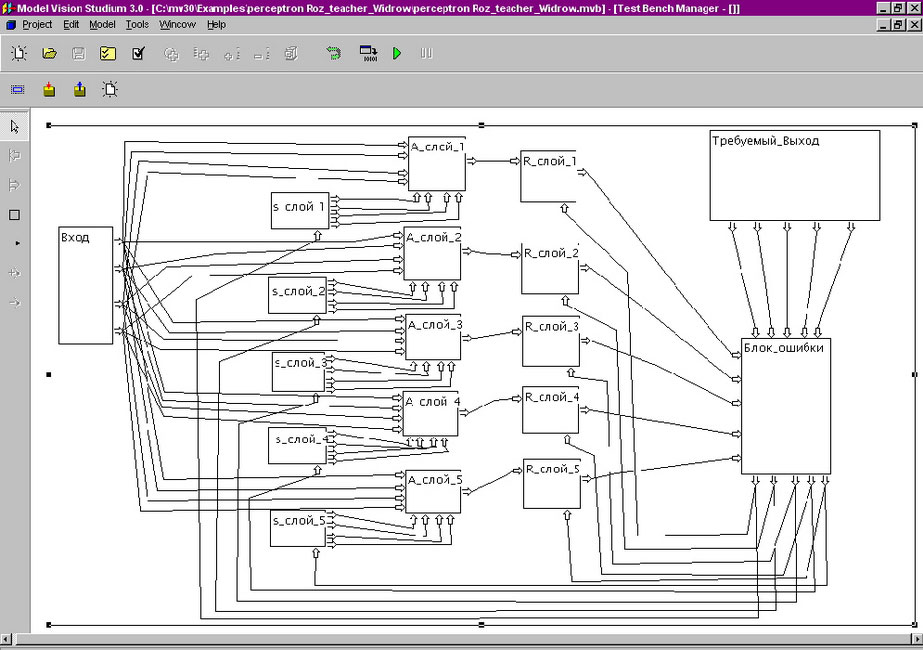
Task: Select the square block drawing tool
Action: point(14,215)
